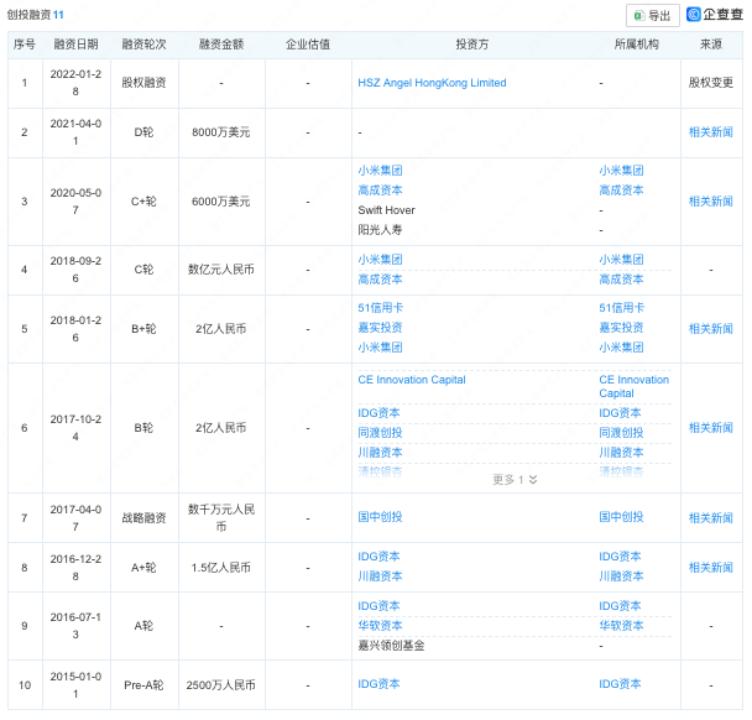Click the 阳光人寿 investor text
Image resolution: width=752 pixels, height=720 pixels.
coord(380,230)
